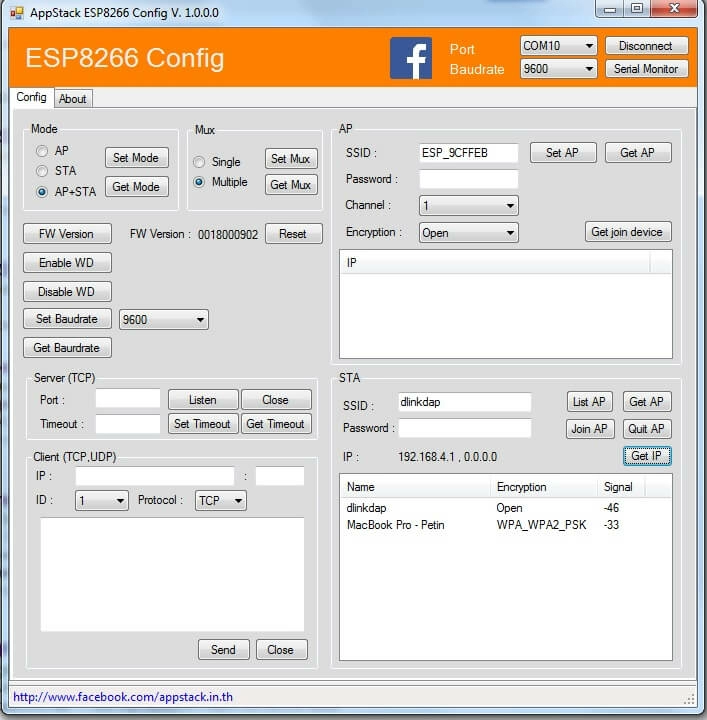Click the server Port input field

tap(127, 399)
